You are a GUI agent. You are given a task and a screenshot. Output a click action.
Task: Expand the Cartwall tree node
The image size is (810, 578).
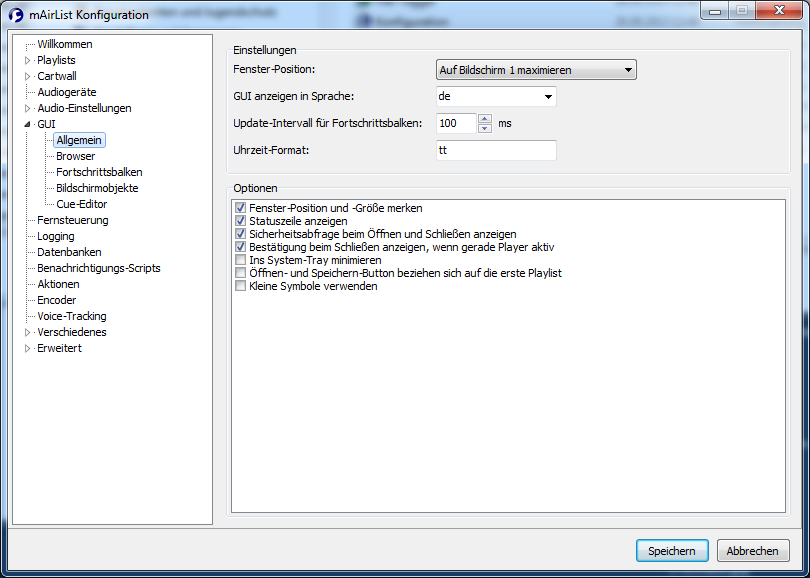[28, 76]
